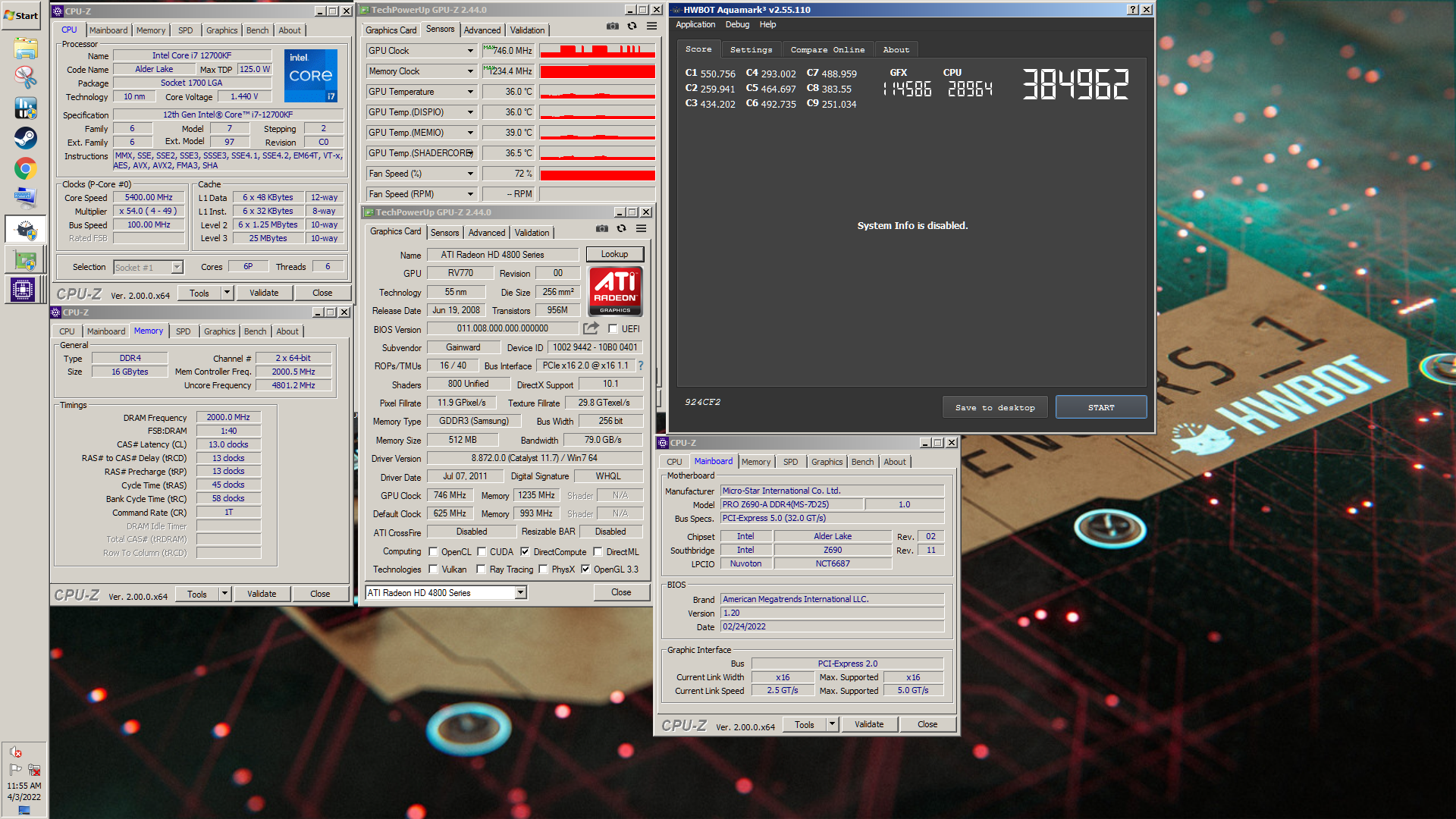Expand the GPU Temperature sensor dropdown
Screen dimensions: 1456x819
click(x=470, y=92)
